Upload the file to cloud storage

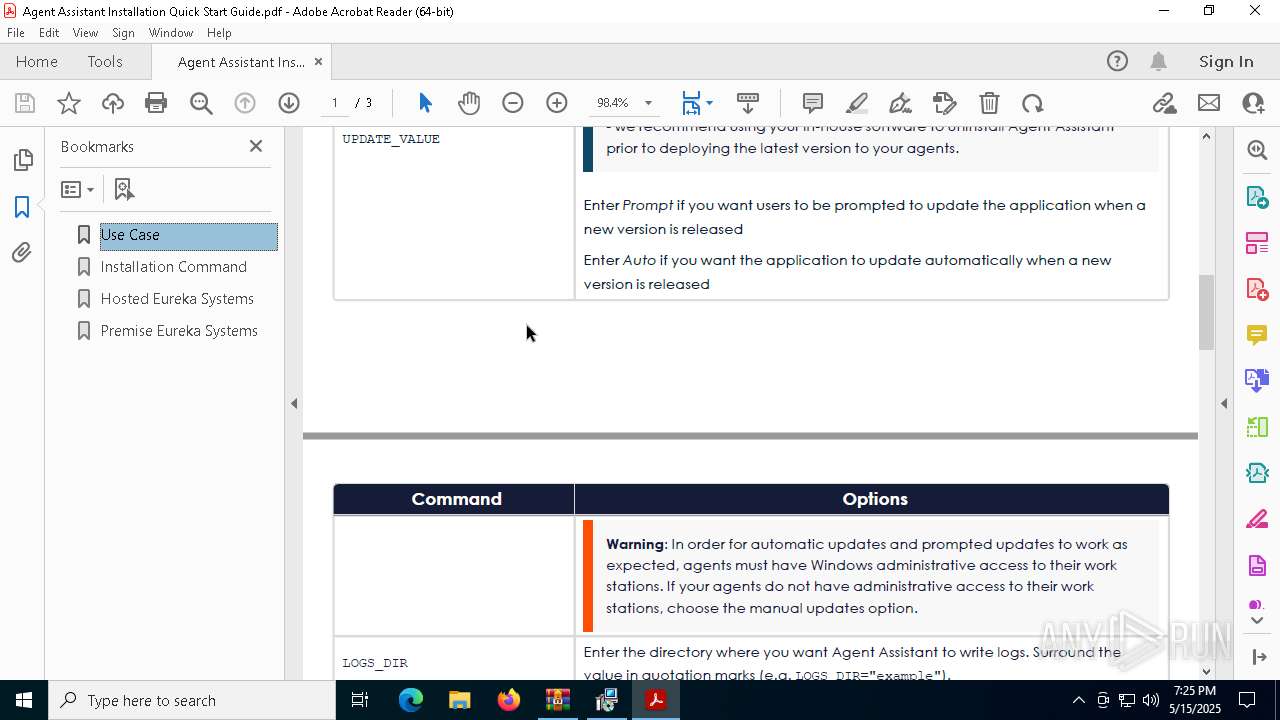click(x=112, y=103)
